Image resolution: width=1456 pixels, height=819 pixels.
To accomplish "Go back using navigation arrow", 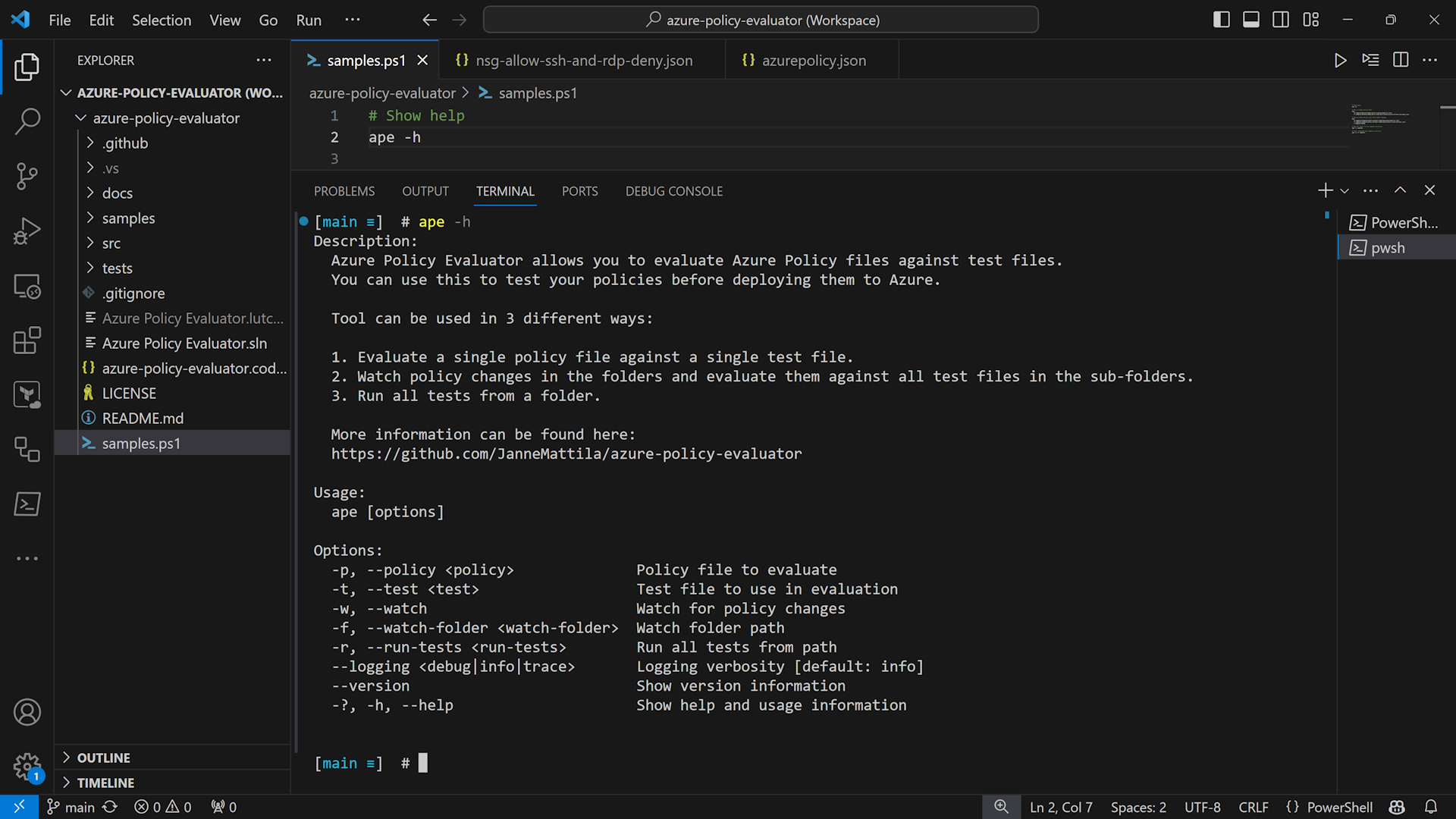I will [429, 20].
